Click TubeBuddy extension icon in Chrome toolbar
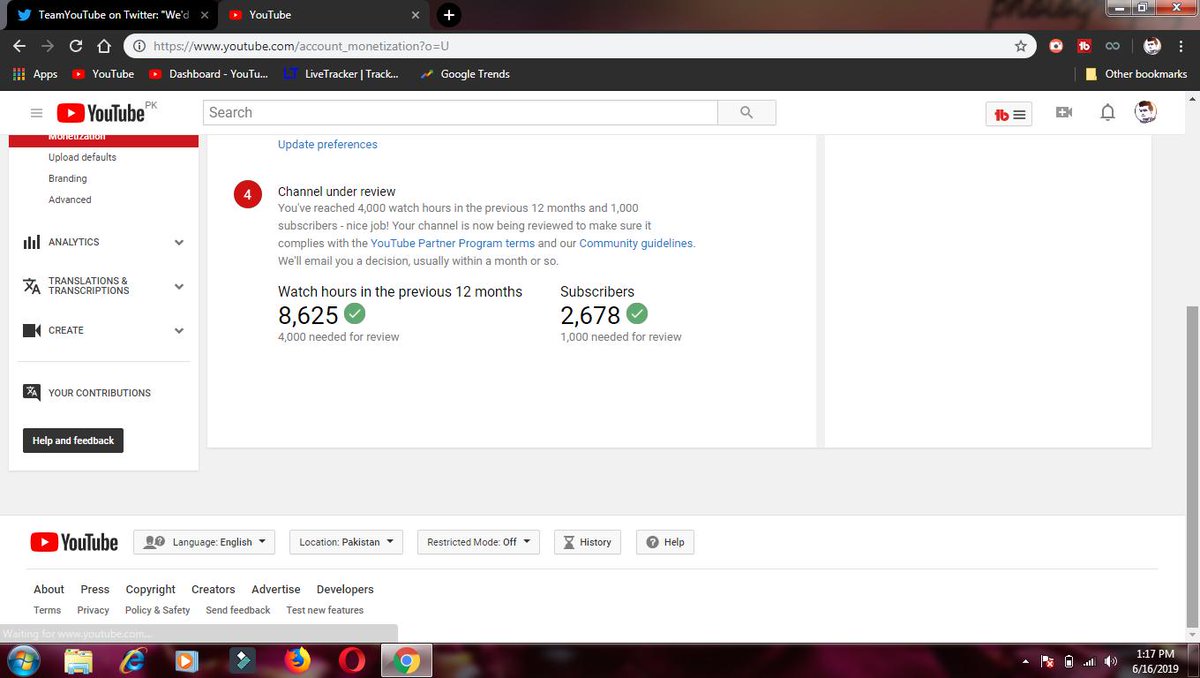The image size is (1200, 678). [x=1084, y=46]
